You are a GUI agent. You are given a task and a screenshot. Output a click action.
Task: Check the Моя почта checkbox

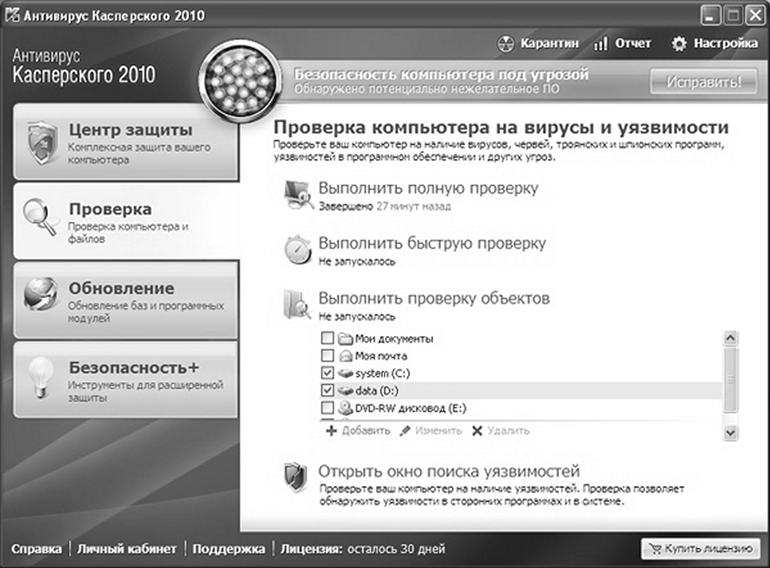click(327, 355)
